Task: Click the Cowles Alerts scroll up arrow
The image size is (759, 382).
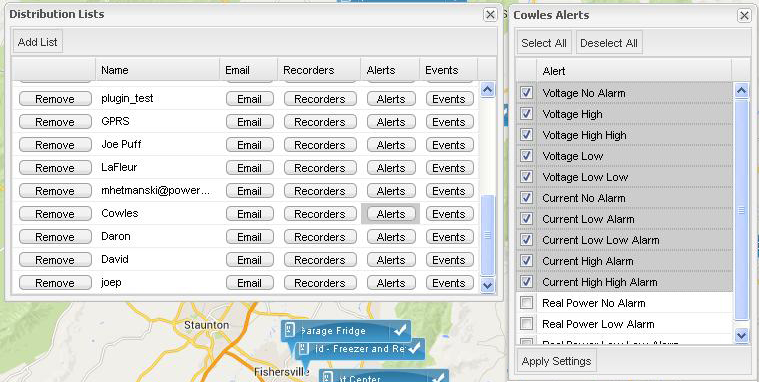Action: click(x=742, y=91)
